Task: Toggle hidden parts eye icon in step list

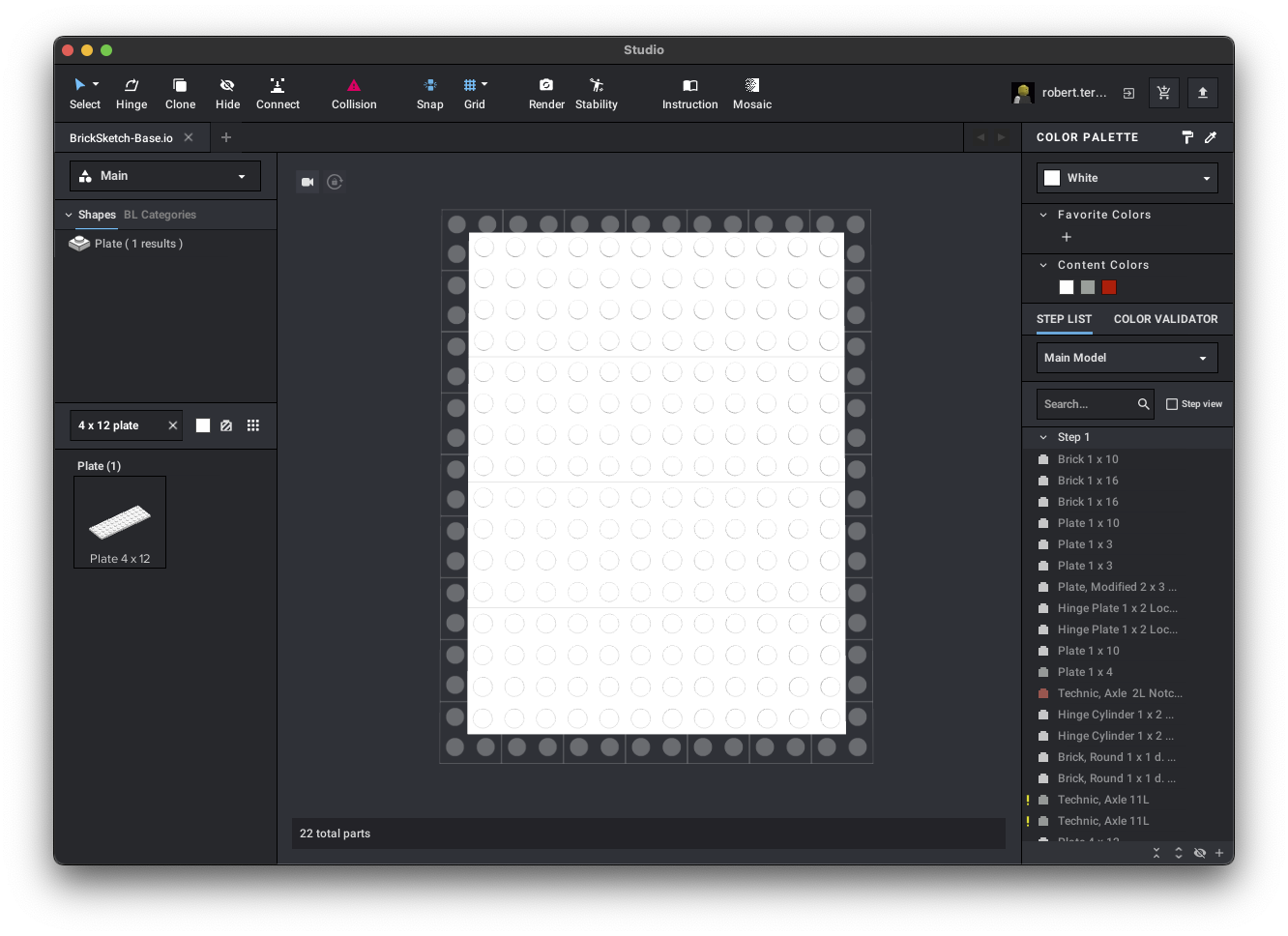Action: 1199,853
